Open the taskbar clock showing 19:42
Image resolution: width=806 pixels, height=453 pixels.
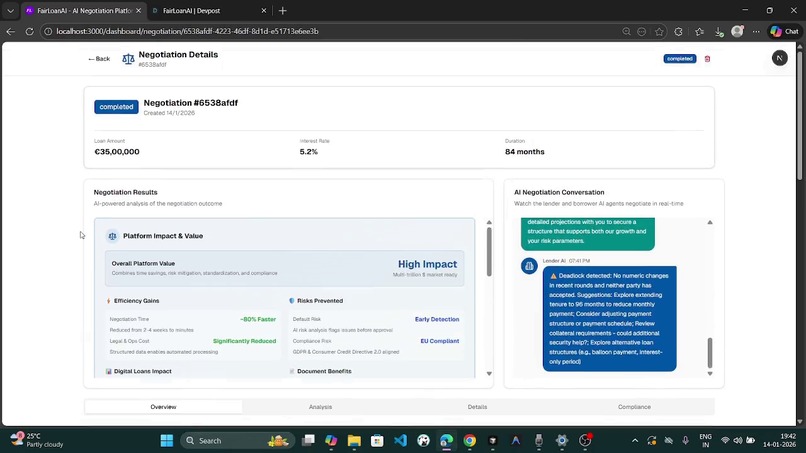pos(779,440)
